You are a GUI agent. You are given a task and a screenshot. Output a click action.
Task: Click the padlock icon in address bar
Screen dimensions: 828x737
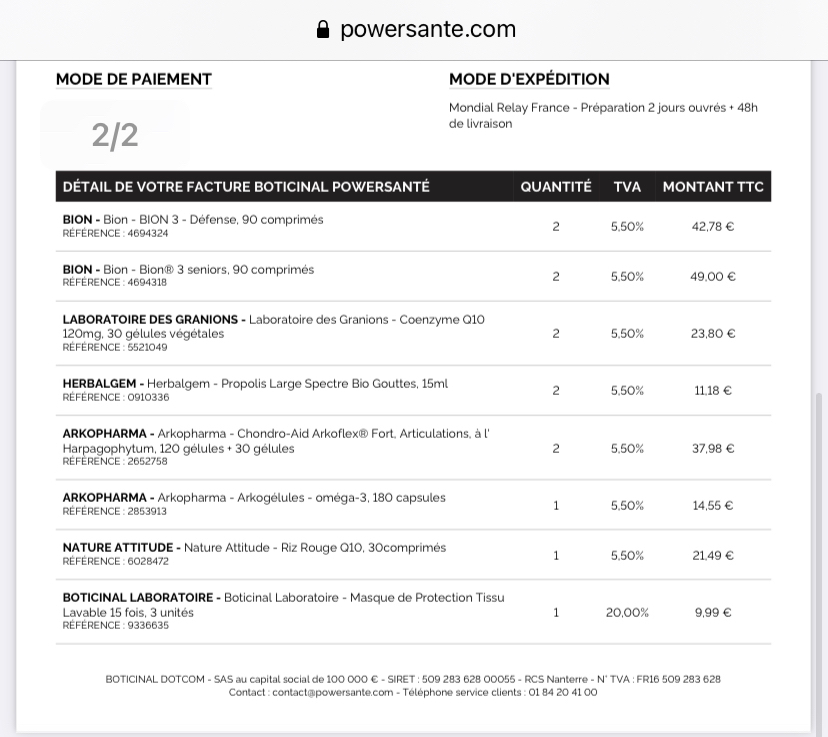click(322, 29)
